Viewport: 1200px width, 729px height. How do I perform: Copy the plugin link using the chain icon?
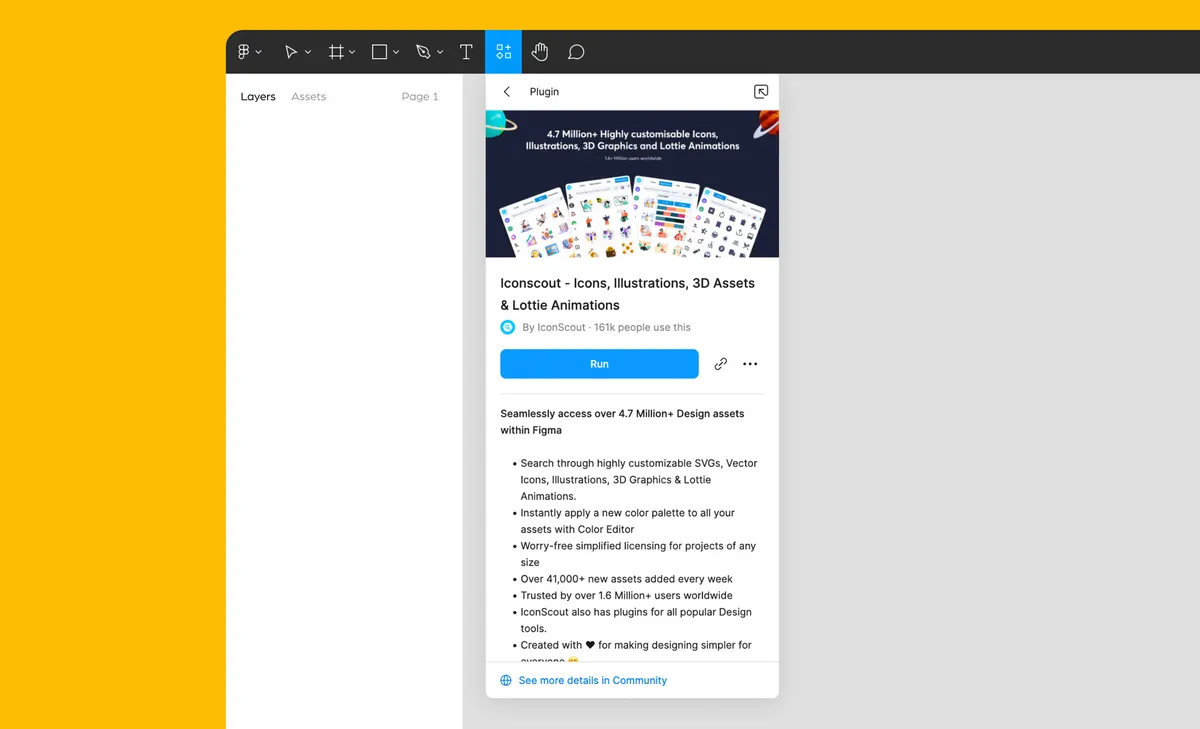click(x=720, y=363)
